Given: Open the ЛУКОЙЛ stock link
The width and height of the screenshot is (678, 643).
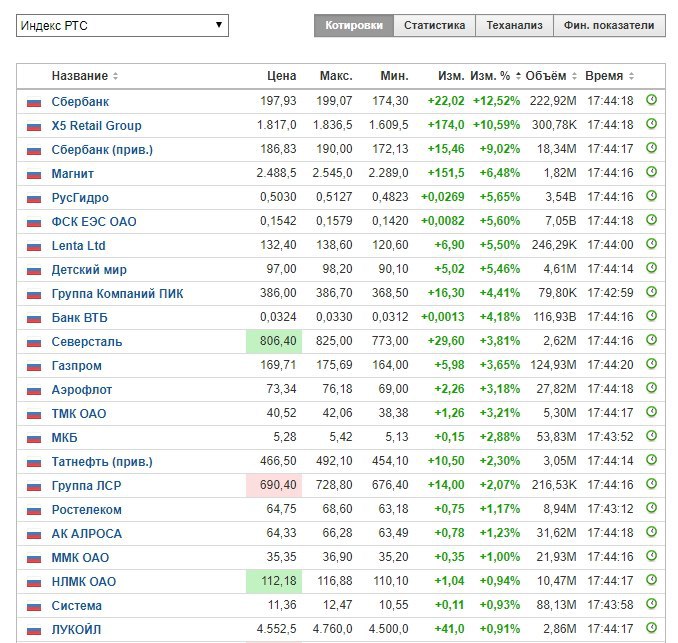Looking at the screenshot, I should 76,630.
